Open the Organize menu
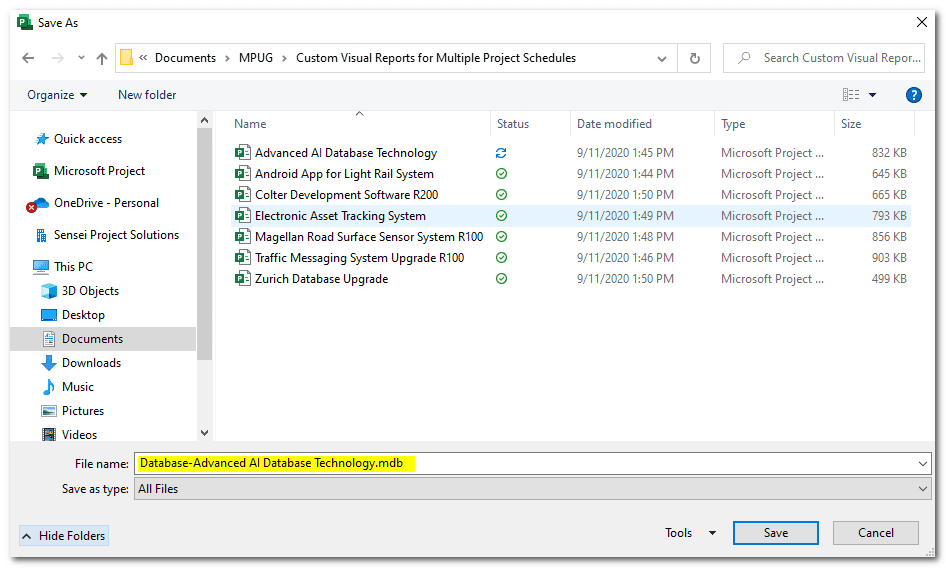Screen dimensions: 946x568 pyautogui.click(x=57, y=95)
